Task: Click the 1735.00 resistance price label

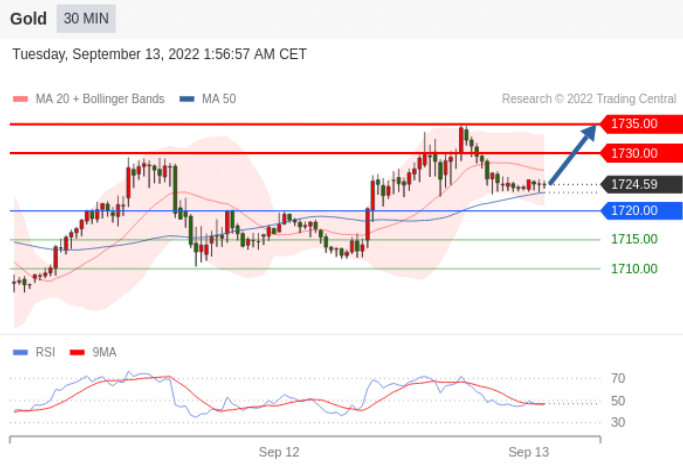Action: (641, 124)
